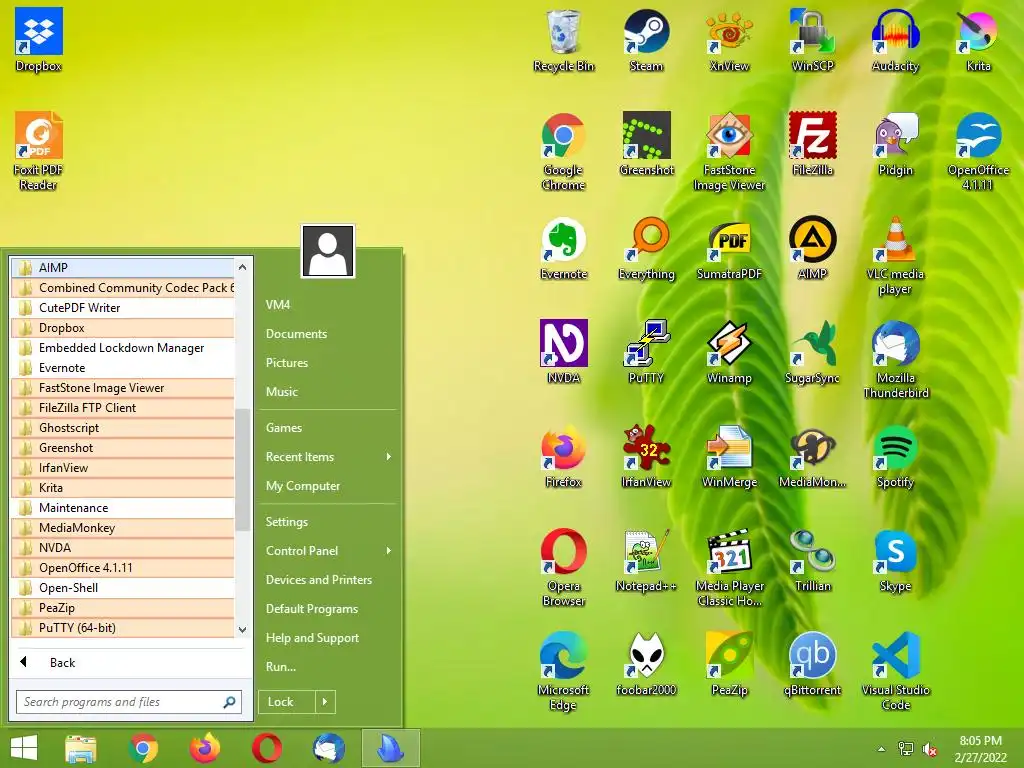Open OpenOffice 4.1.11 desktop icon
The width and height of the screenshot is (1024, 768).
tap(978, 152)
